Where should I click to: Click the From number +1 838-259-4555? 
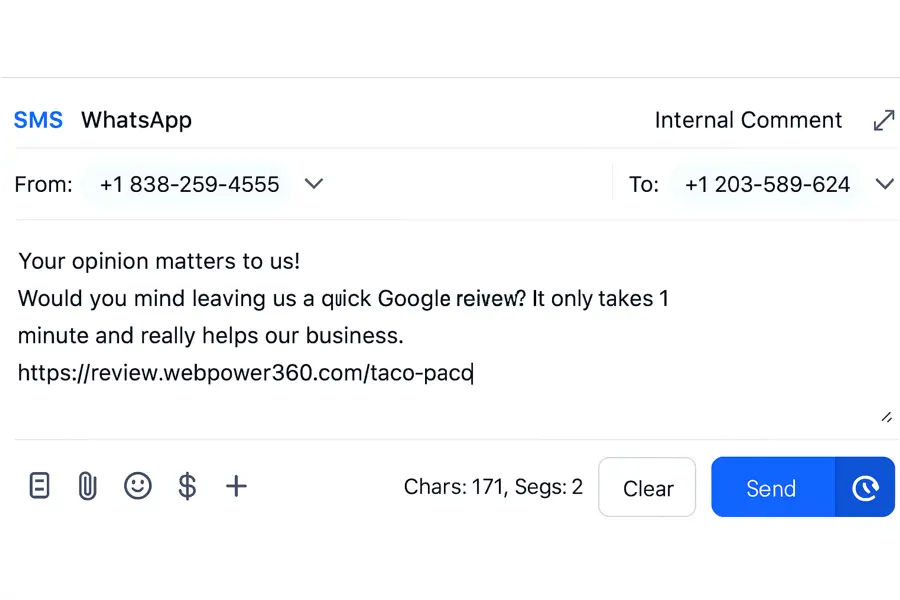[x=189, y=184]
